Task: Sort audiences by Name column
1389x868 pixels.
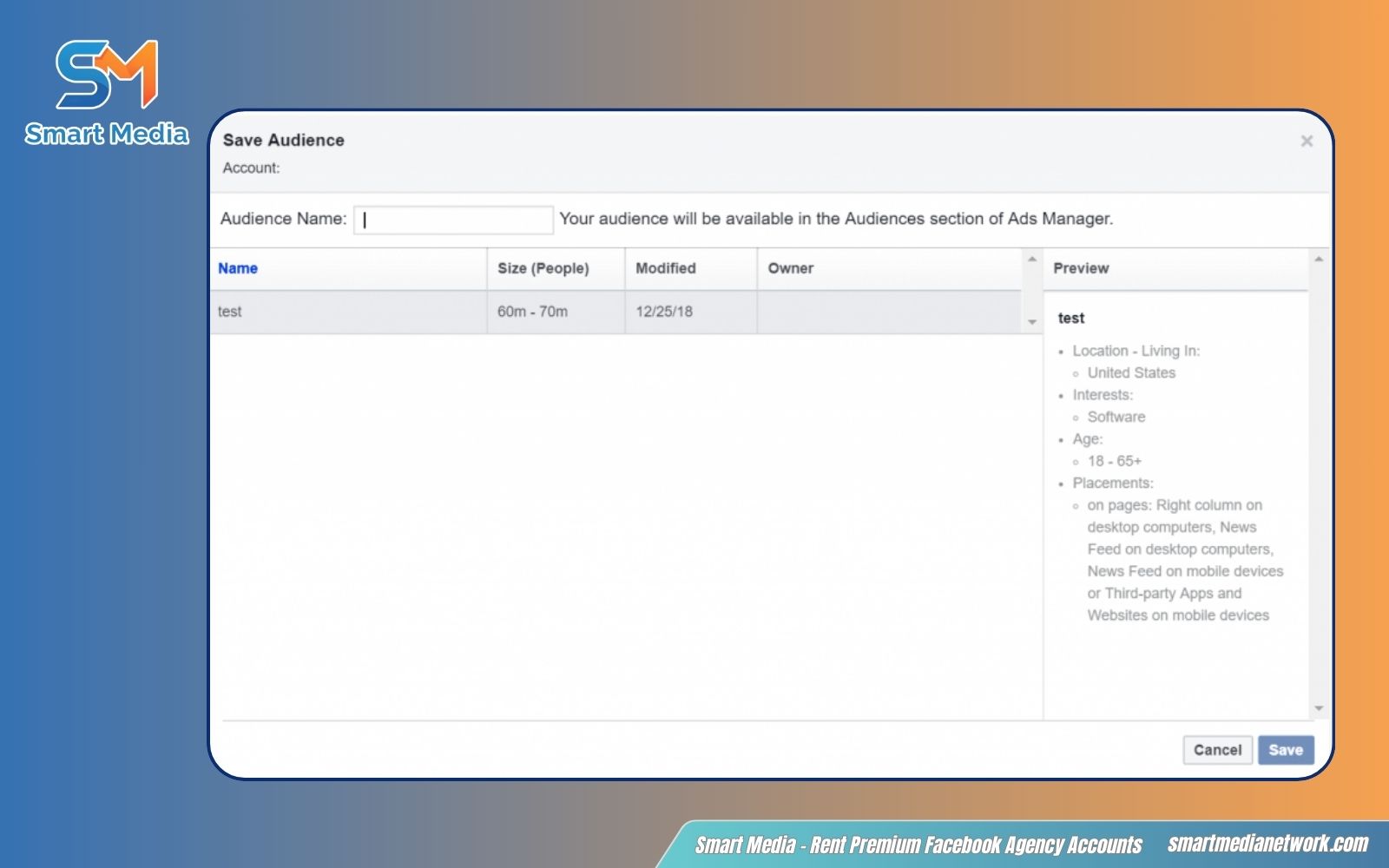Action: [x=238, y=268]
